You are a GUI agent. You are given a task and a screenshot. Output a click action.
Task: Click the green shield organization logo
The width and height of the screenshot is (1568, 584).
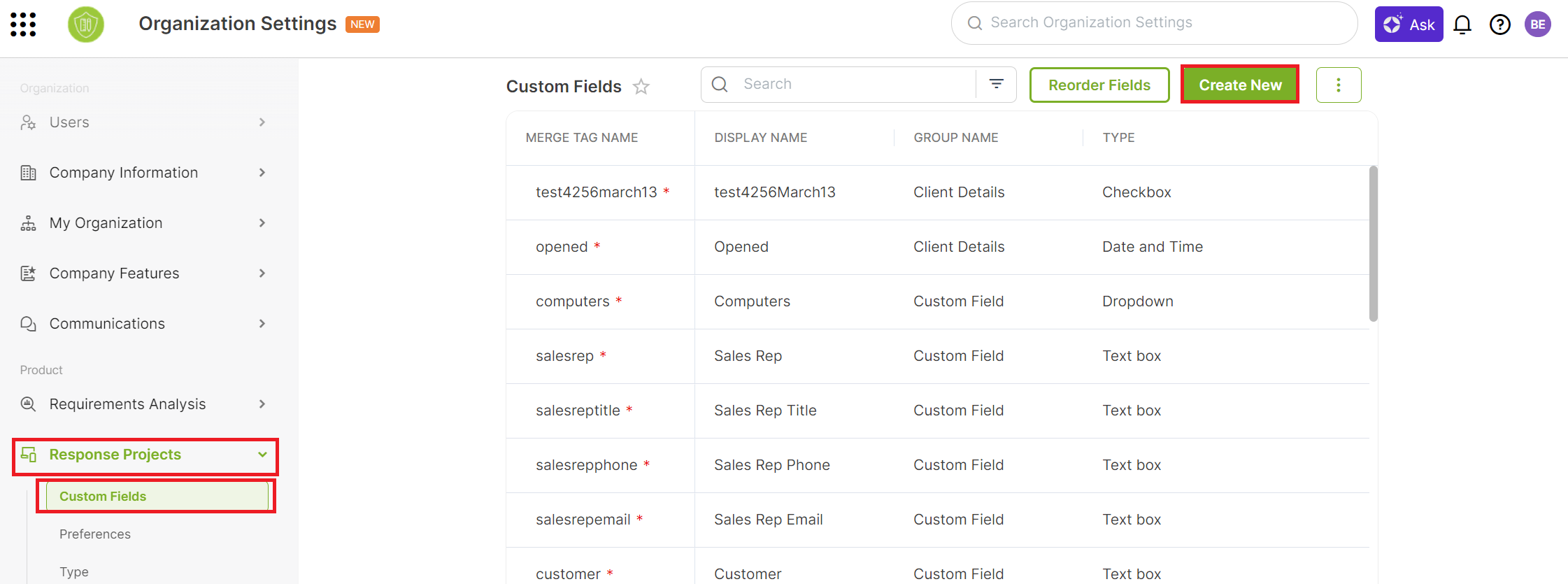pos(86,24)
